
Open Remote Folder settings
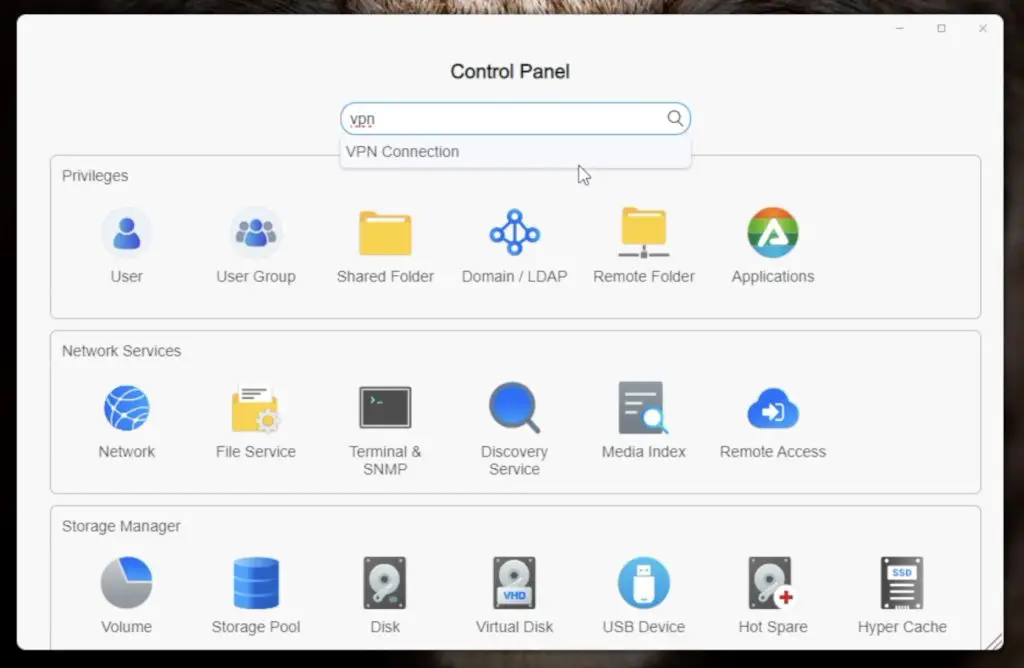643,234
